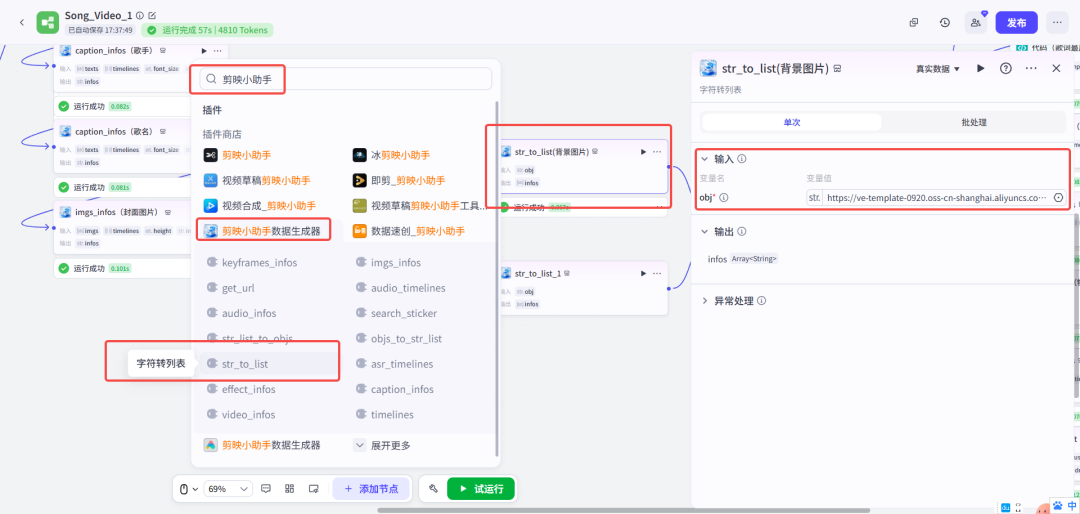
Task: Open the header more options menu
Action: (x=1057, y=23)
